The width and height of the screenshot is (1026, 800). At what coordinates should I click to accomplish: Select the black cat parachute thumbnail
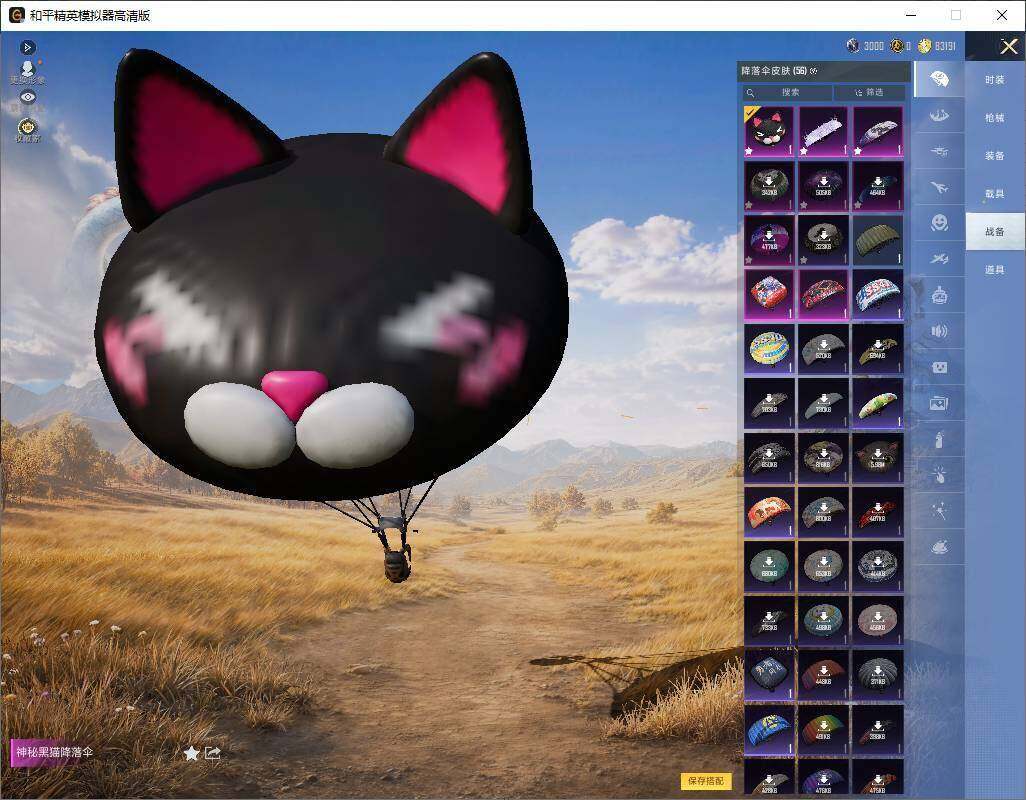pos(769,131)
